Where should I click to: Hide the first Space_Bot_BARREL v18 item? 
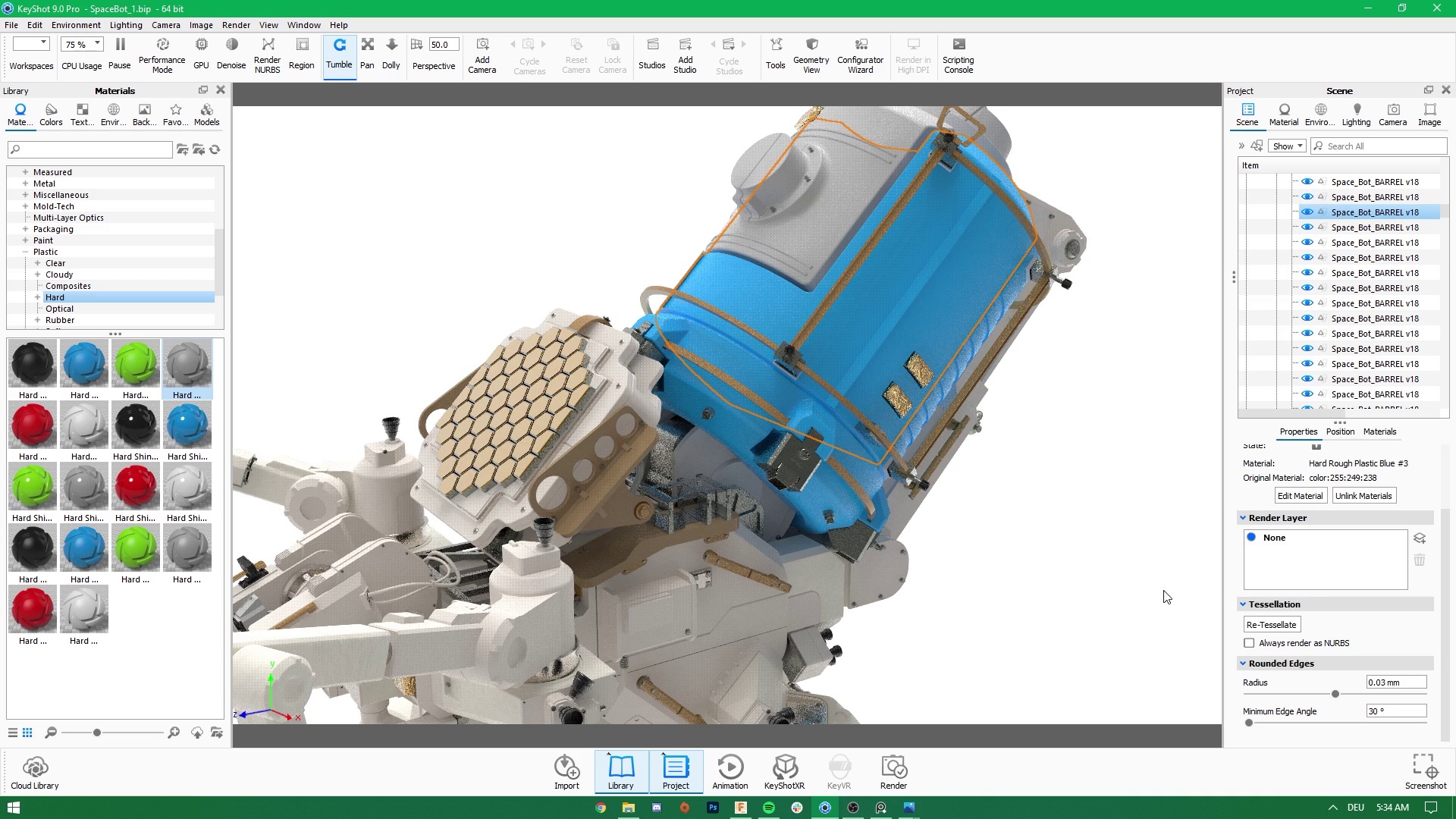click(1307, 182)
